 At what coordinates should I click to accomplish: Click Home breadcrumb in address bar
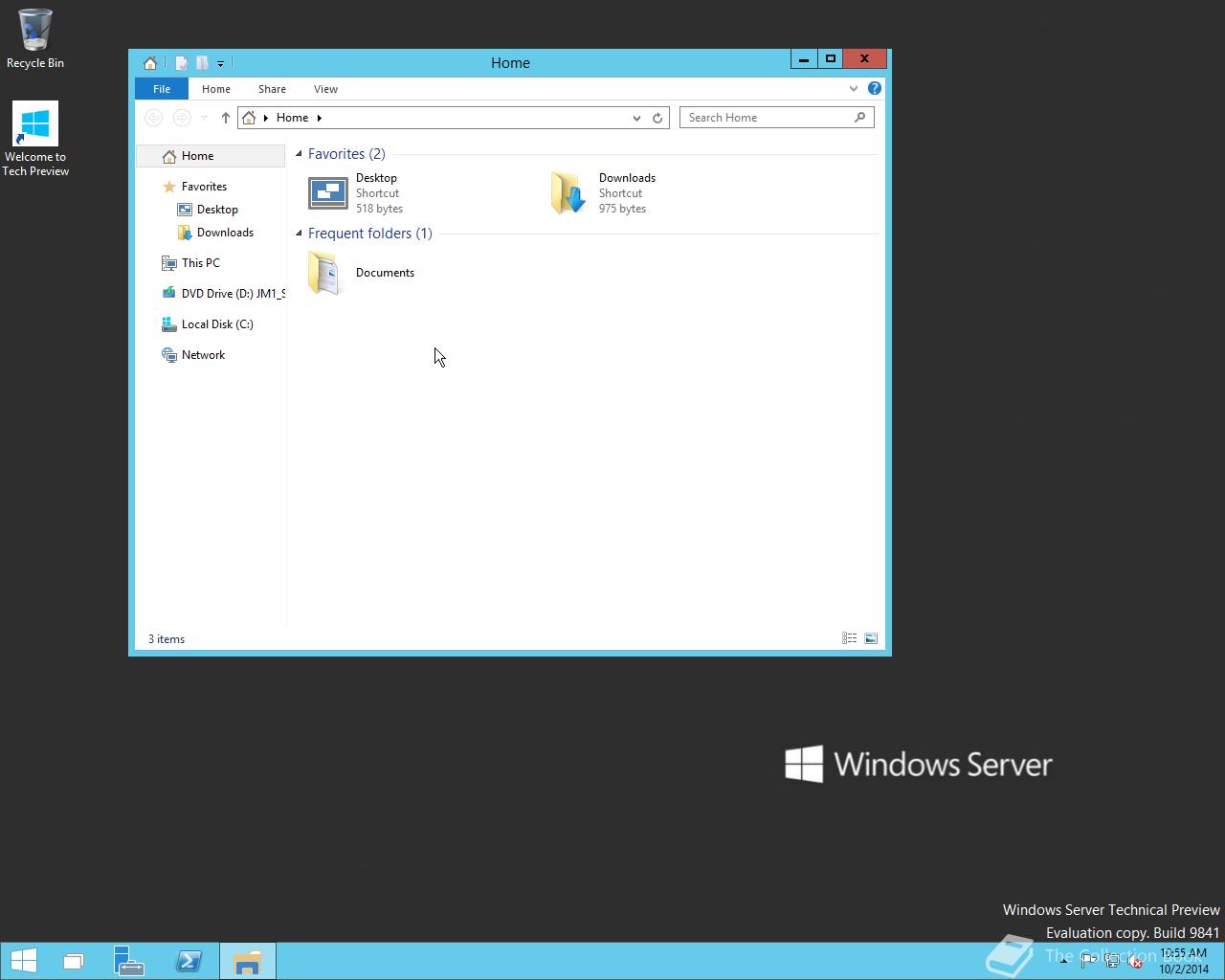coord(292,118)
